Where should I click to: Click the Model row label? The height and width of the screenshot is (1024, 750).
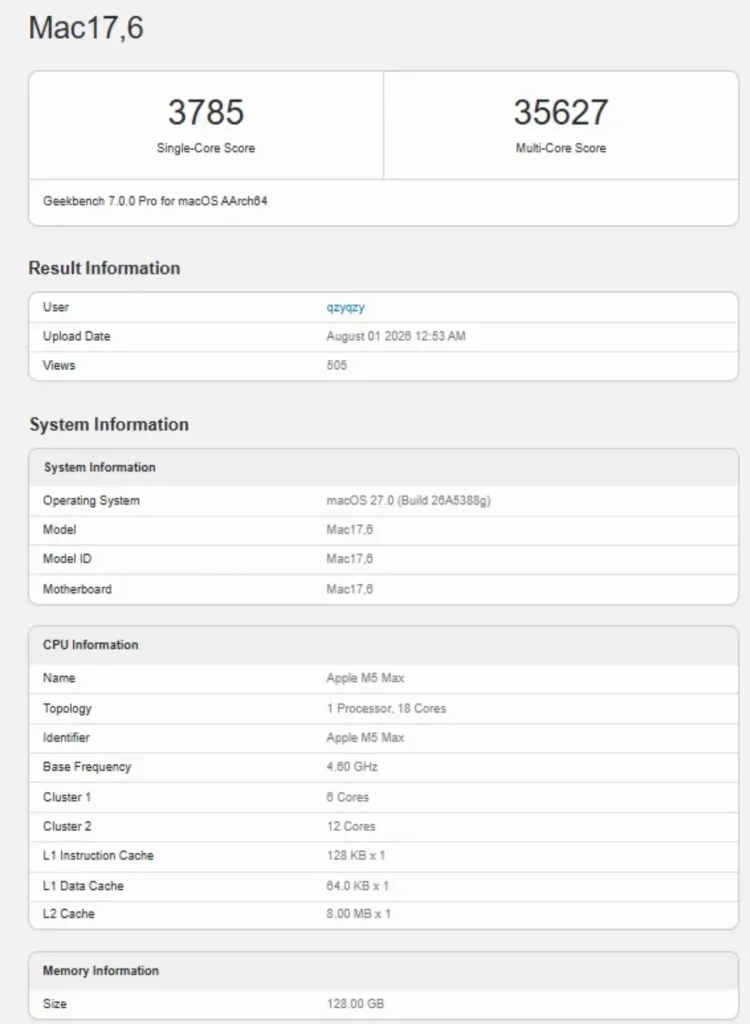click(x=59, y=530)
